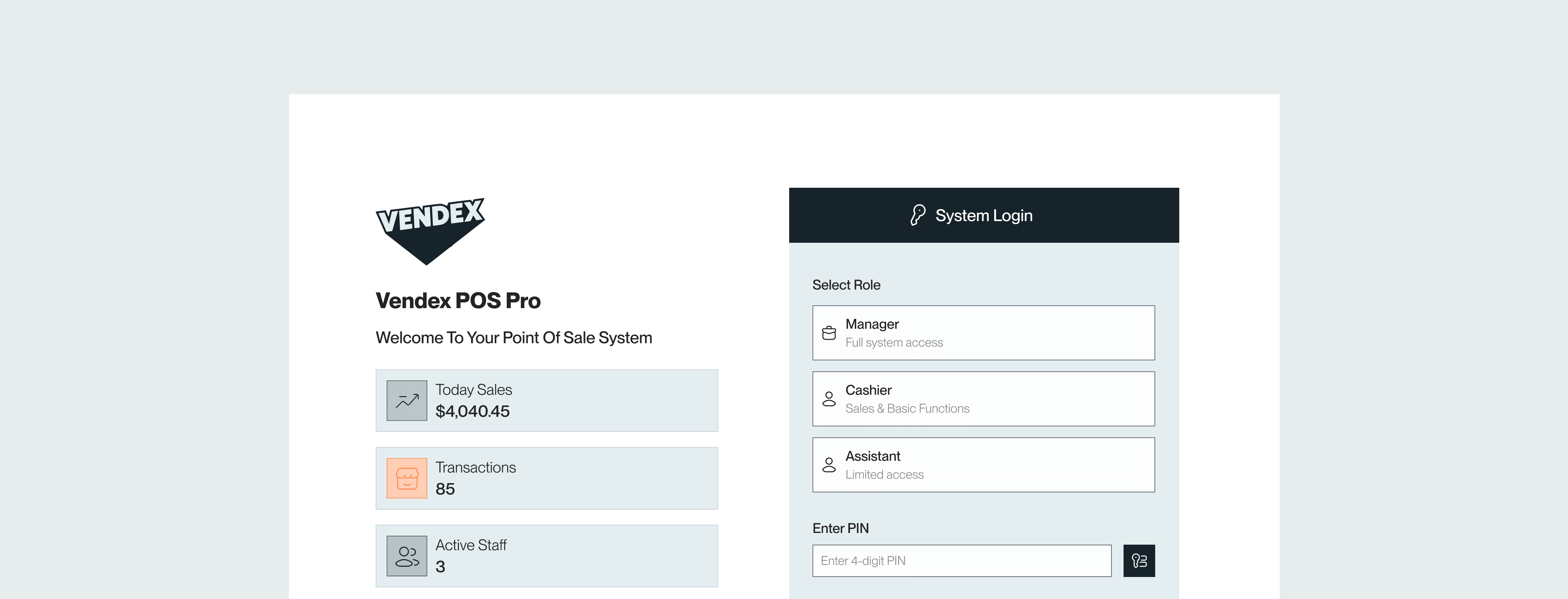Click the person icon beside Cashier
Image resolution: width=1568 pixels, height=599 pixels.
pyautogui.click(x=828, y=399)
